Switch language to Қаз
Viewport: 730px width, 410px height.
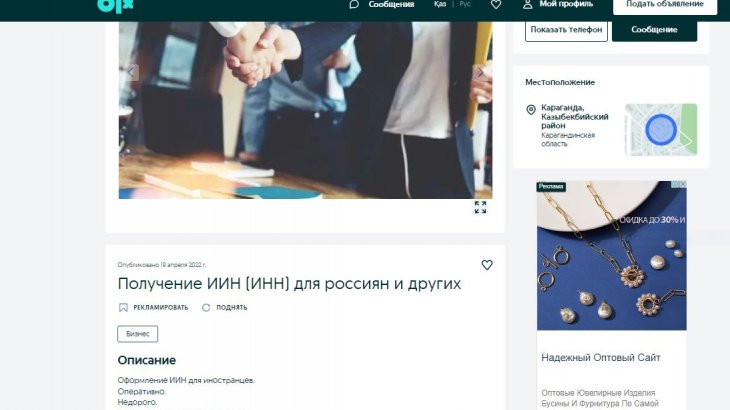pos(440,4)
